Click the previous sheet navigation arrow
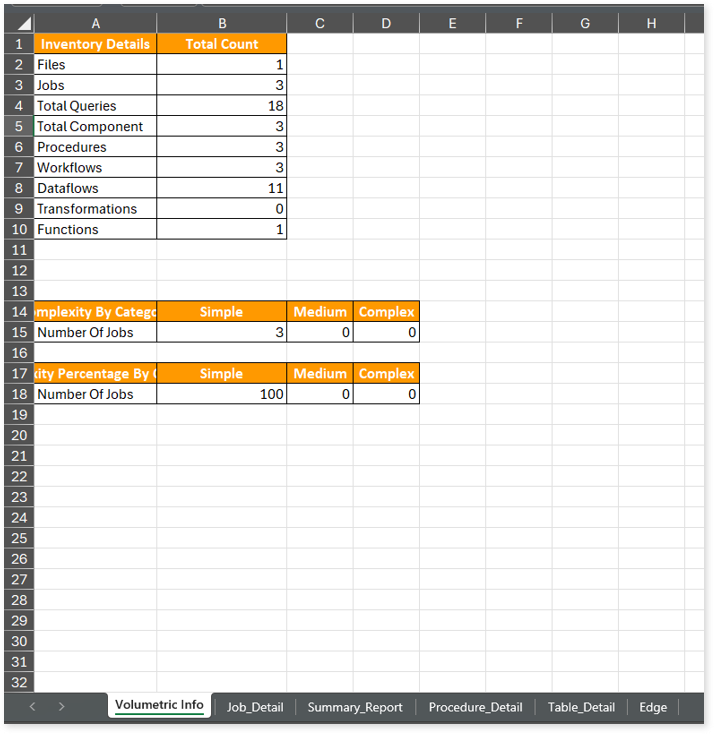The image size is (714, 734). (x=32, y=707)
